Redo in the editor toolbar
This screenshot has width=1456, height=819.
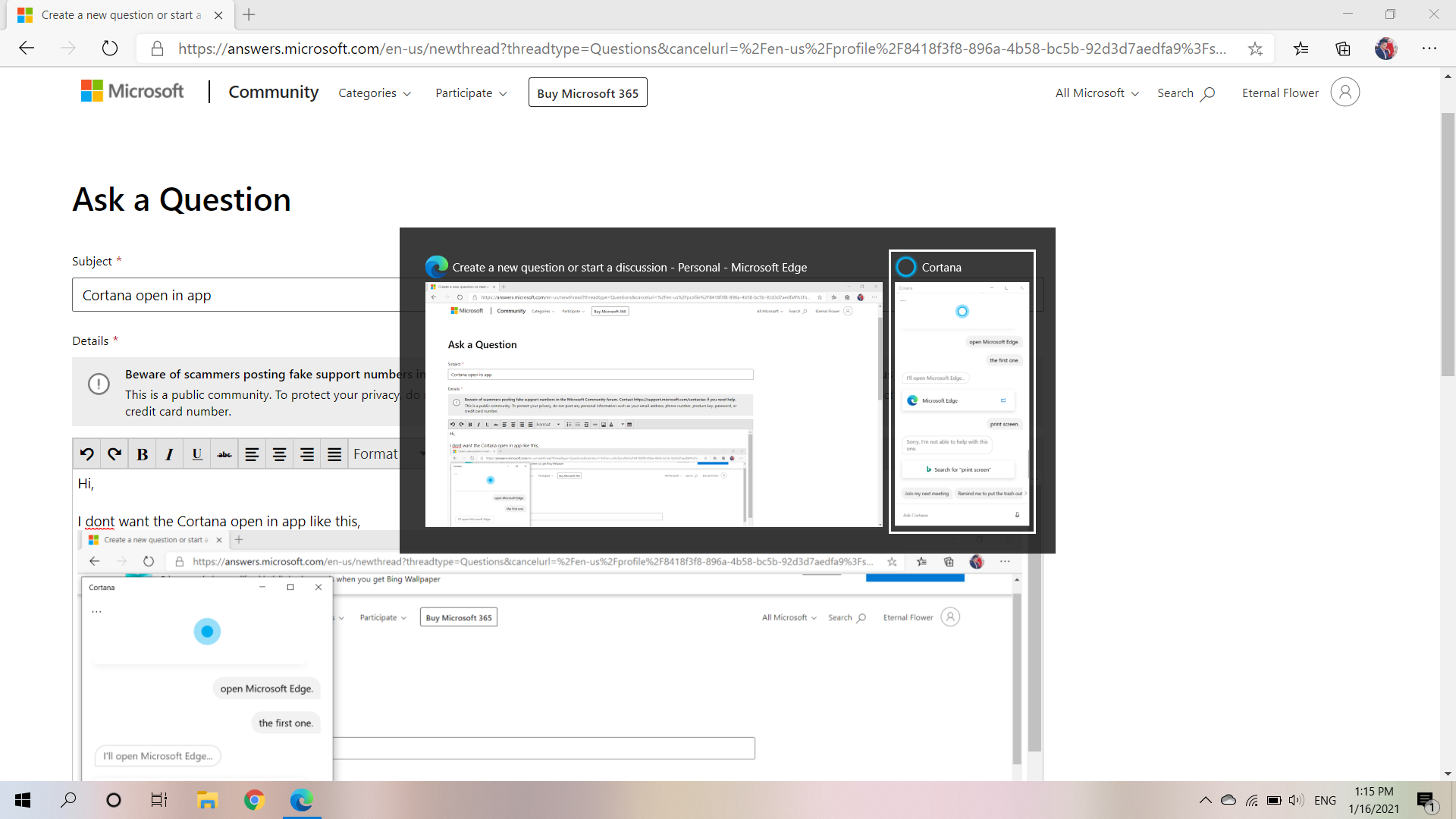click(115, 454)
